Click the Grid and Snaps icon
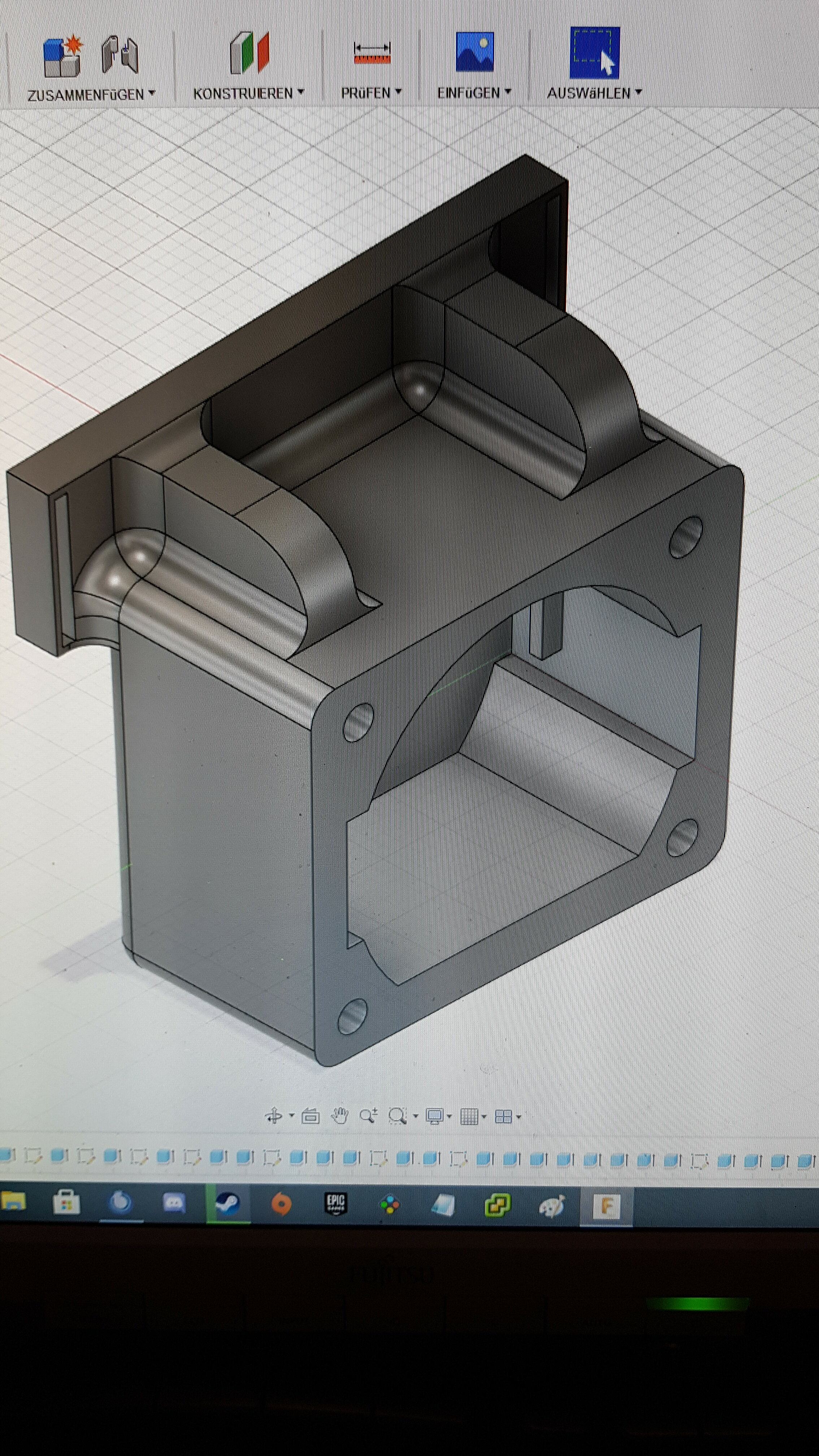 469,1116
